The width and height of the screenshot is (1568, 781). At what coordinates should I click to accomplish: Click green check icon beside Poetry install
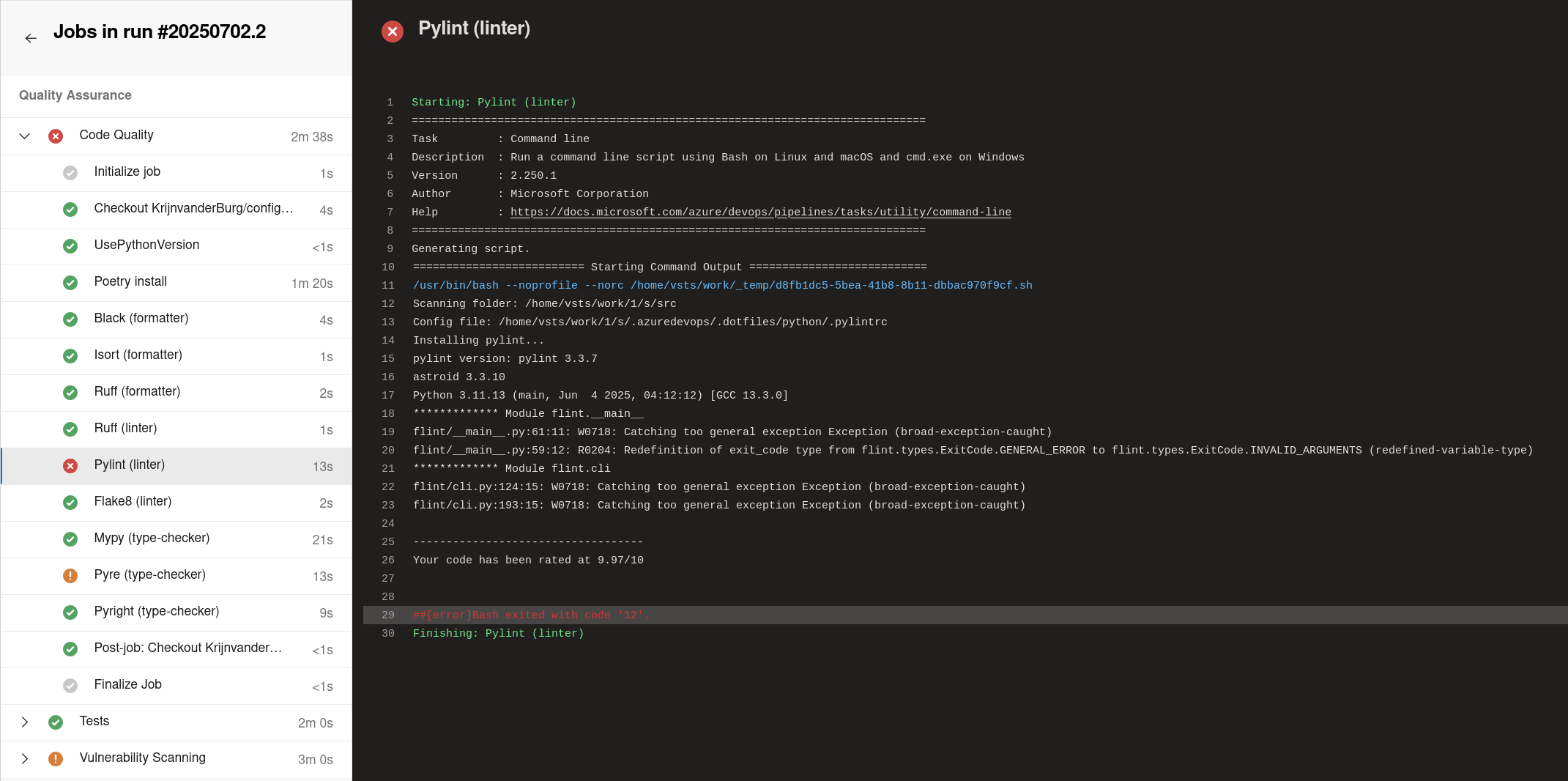pyautogui.click(x=70, y=283)
